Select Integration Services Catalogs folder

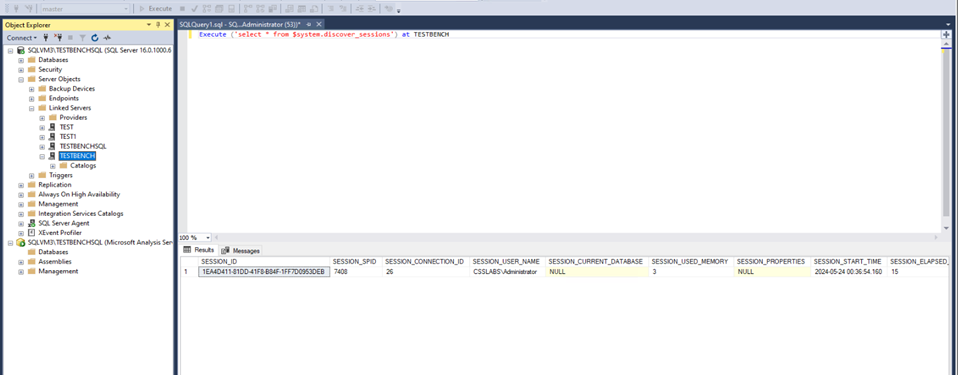coord(81,214)
